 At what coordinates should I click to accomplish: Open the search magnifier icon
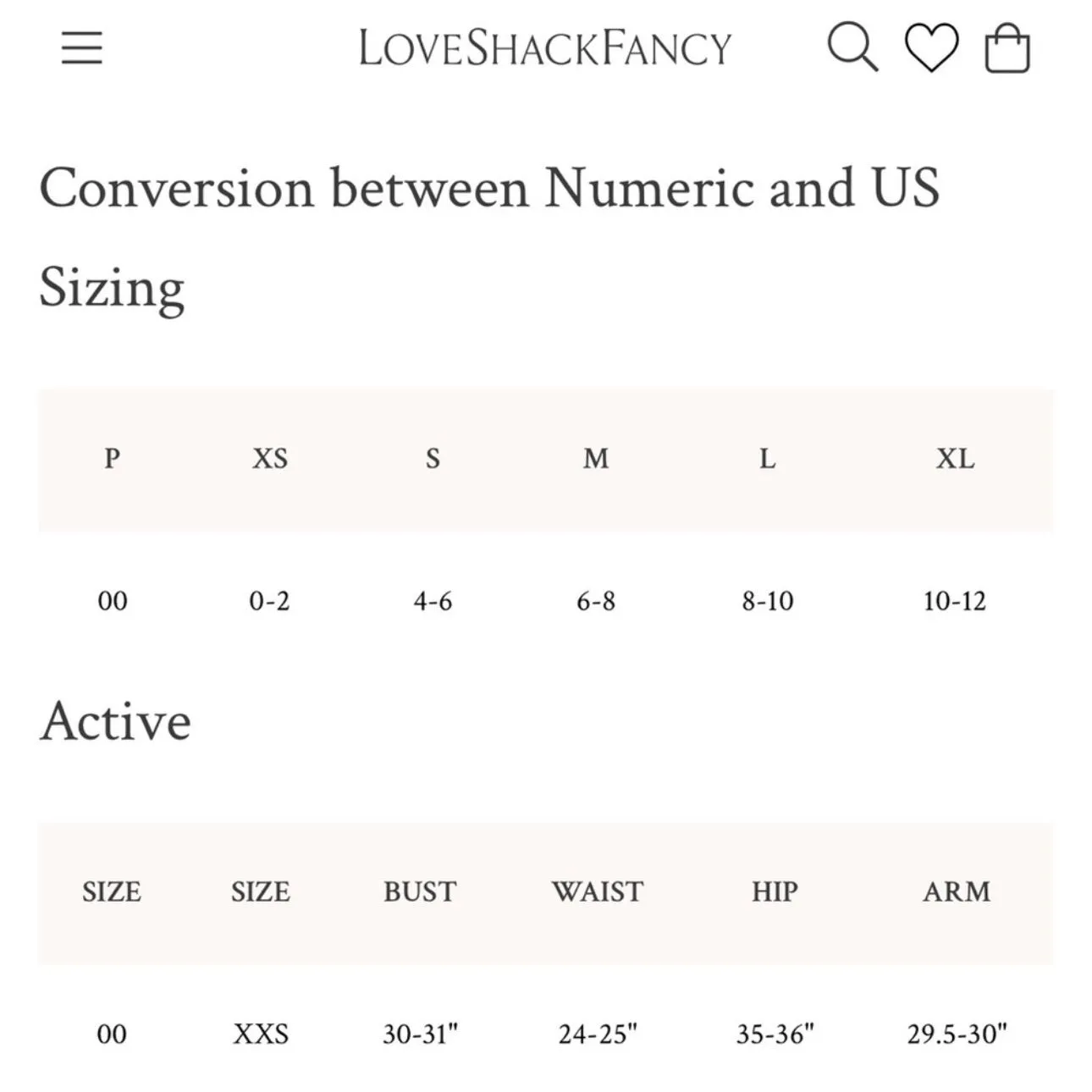pyautogui.click(x=852, y=47)
